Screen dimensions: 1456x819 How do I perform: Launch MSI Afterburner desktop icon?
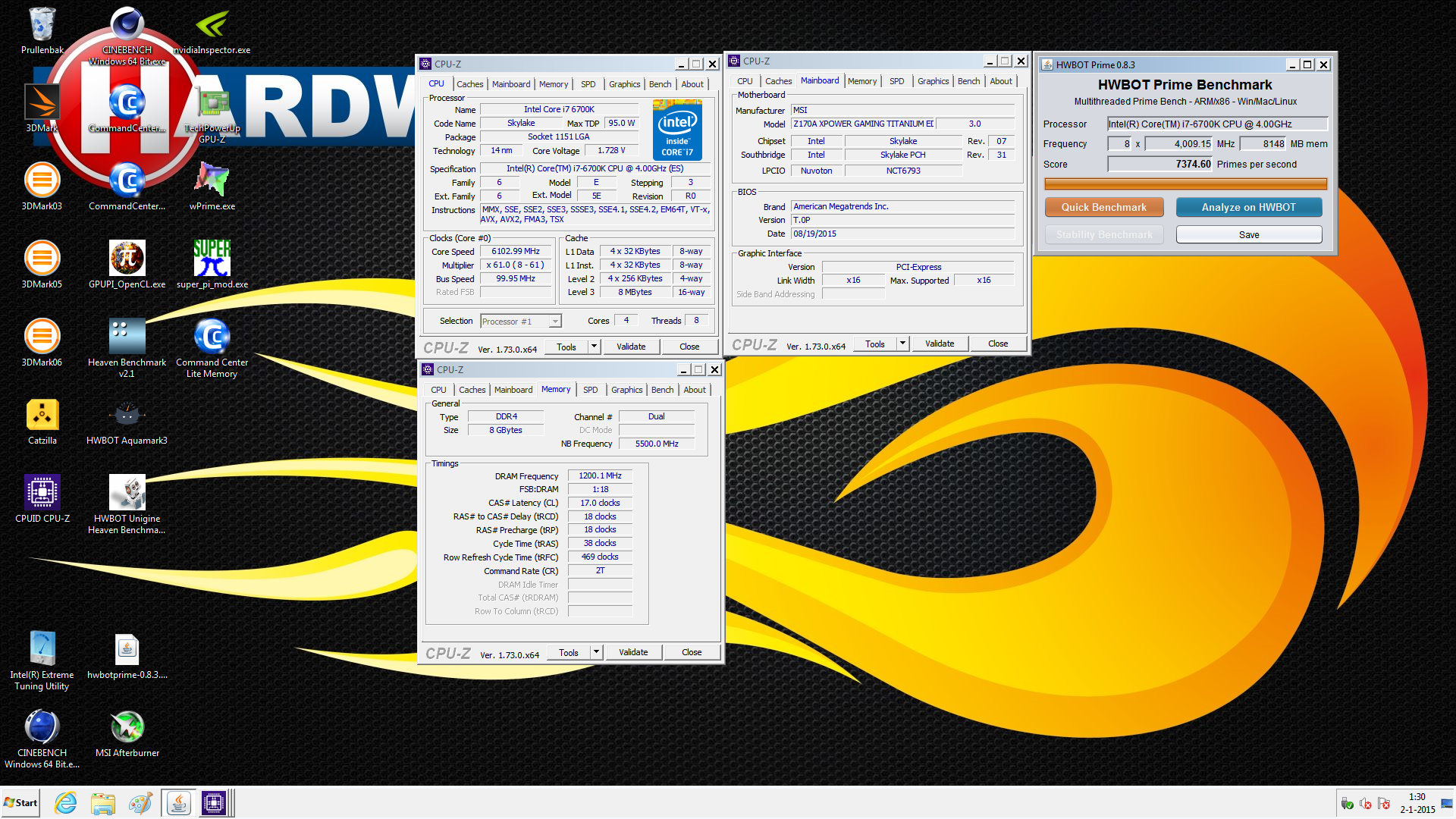[x=127, y=733]
